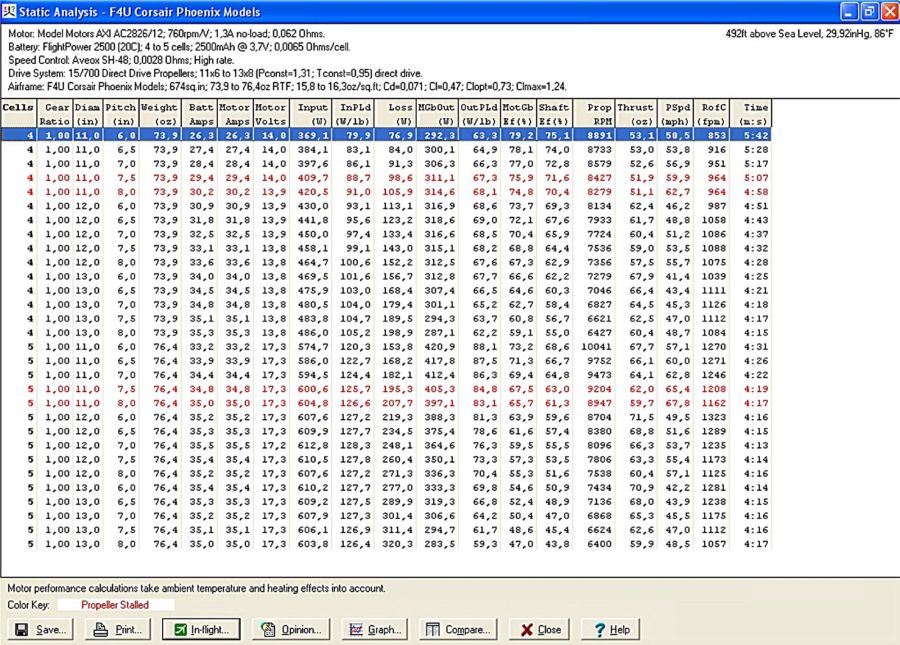Click the Propeller Stalled color key swatch

(115, 605)
